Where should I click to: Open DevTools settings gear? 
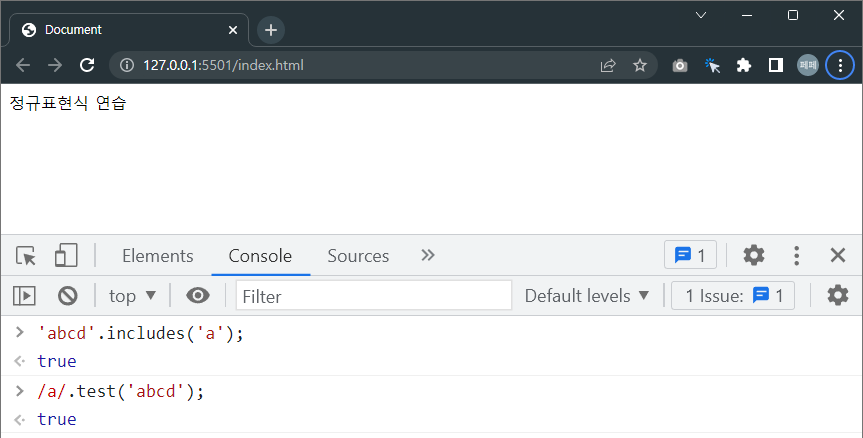(x=753, y=255)
